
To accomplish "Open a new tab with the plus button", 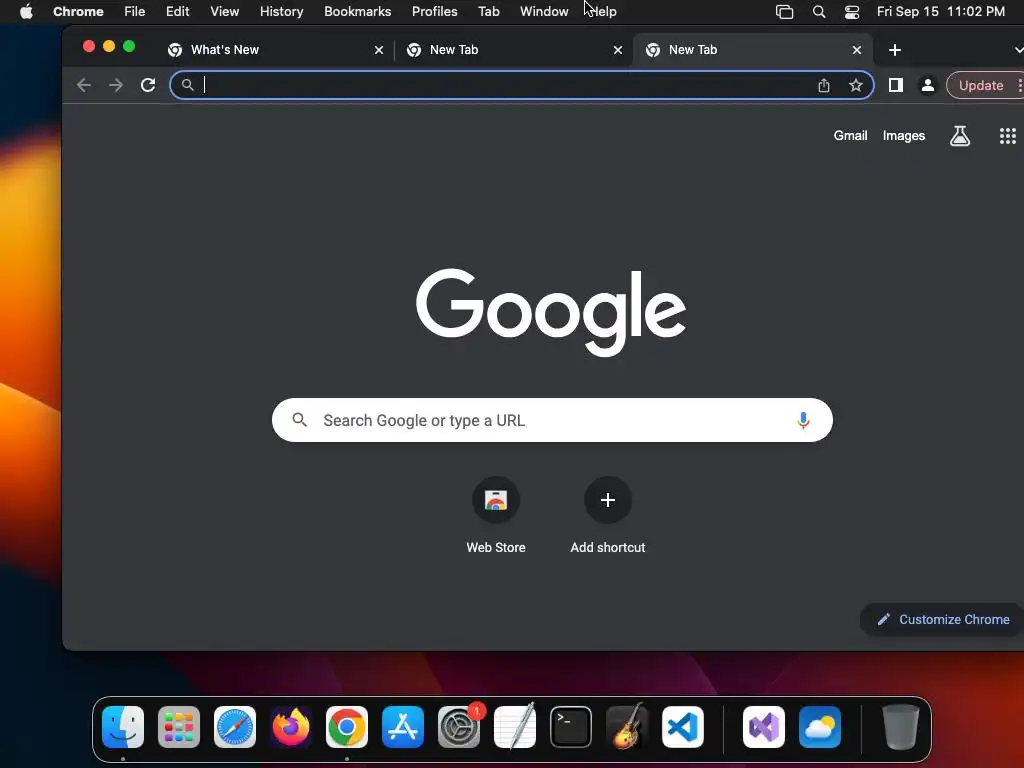I will pyautogui.click(x=895, y=50).
